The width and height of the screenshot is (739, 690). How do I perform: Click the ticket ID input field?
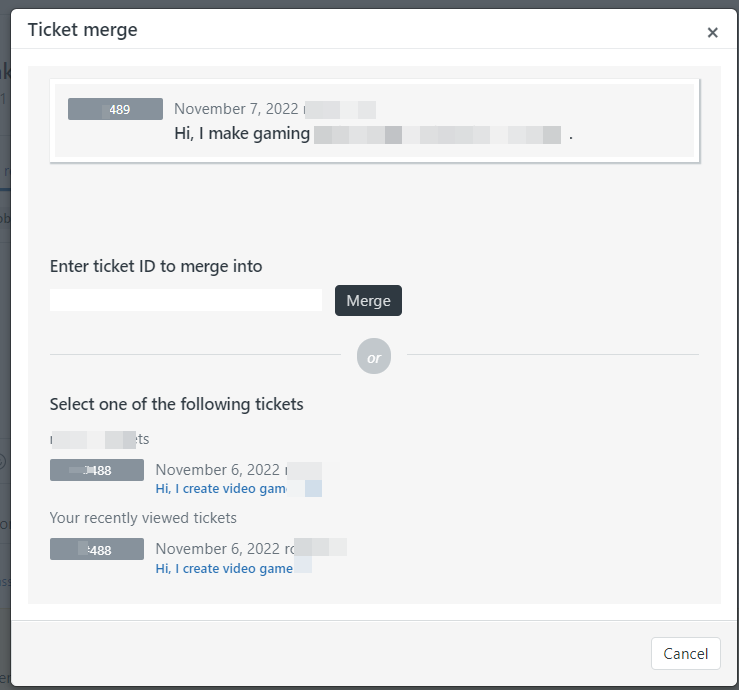click(186, 300)
